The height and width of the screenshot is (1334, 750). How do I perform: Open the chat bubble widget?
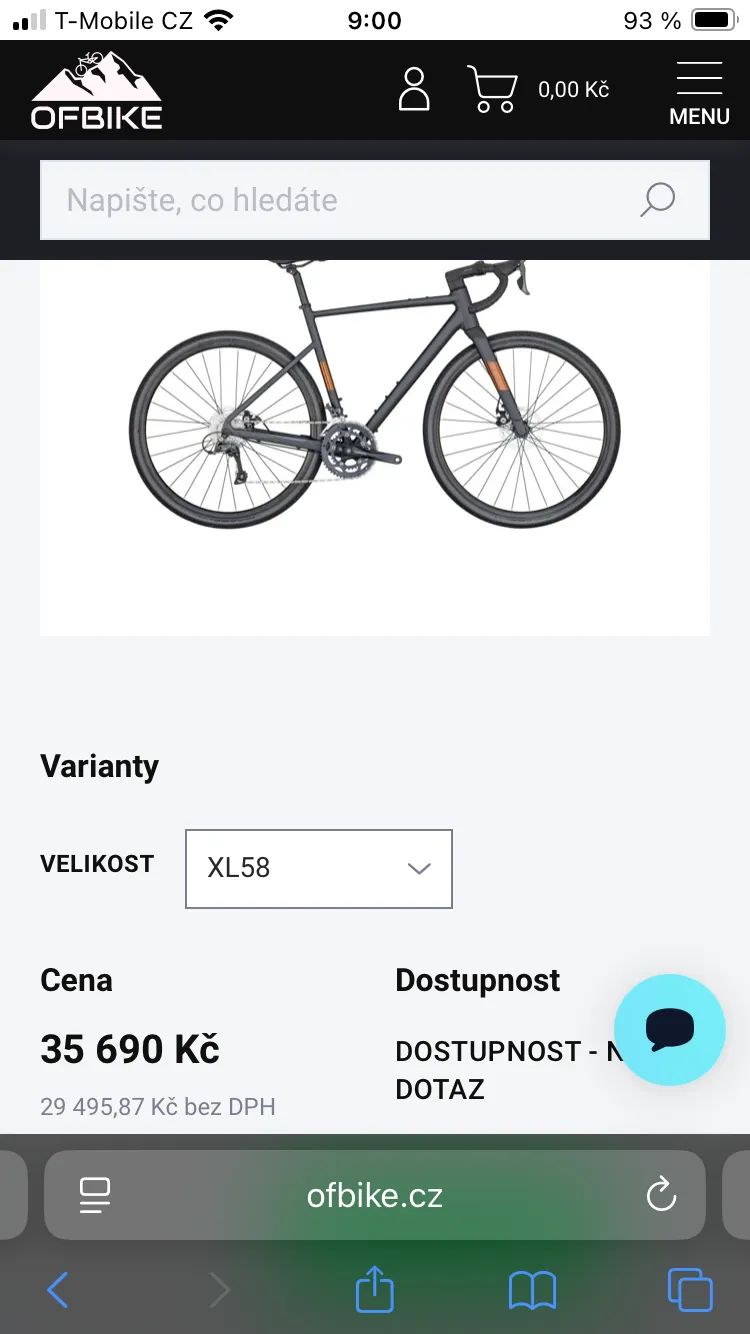[x=669, y=1029]
